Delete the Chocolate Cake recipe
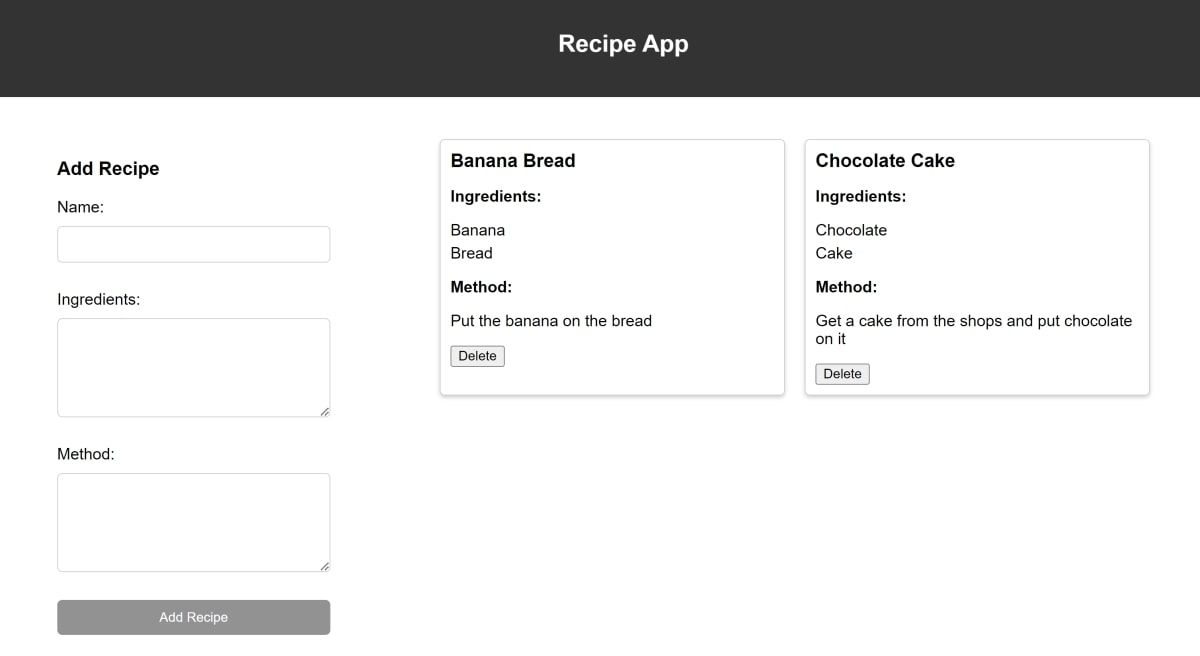Viewport: 1200px width, 656px height. point(842,374)
